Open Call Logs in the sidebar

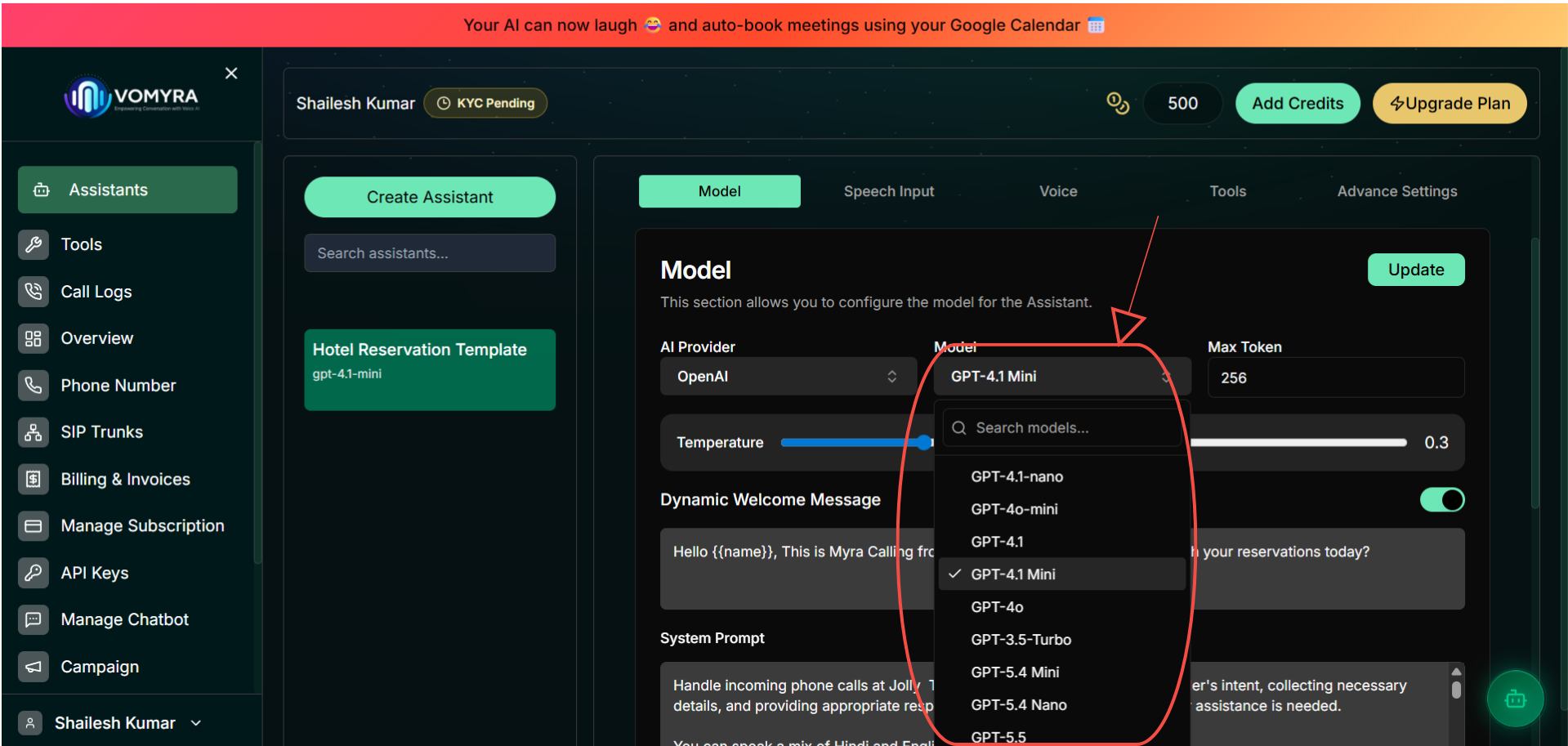pos(127,292)
